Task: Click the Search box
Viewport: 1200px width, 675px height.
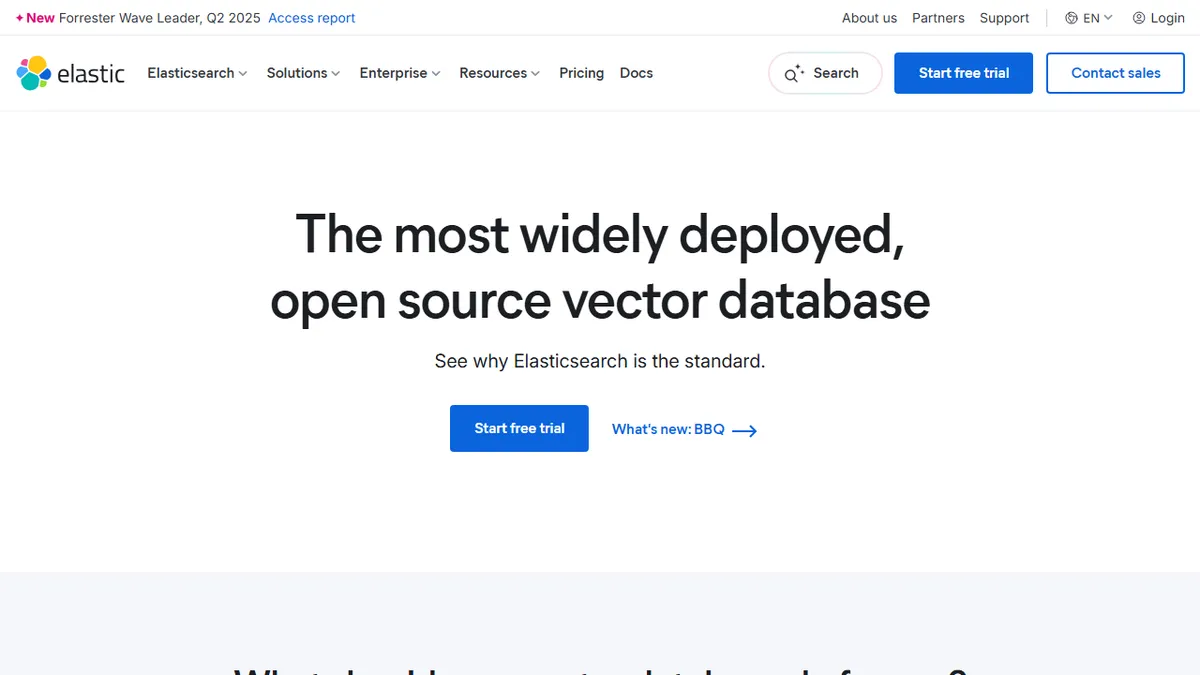Action: pos(825,73)
